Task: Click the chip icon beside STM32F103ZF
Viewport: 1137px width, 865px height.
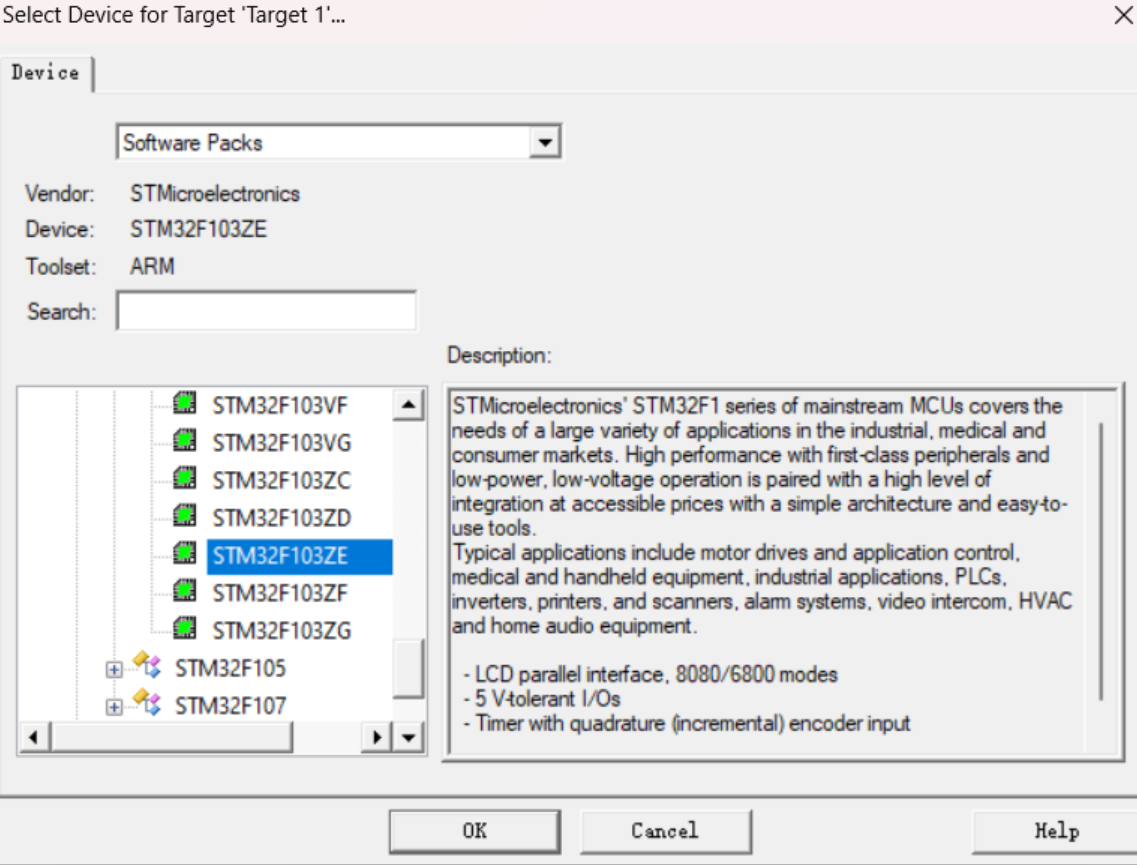Action: pyautogui.click(x=185, y=591)
